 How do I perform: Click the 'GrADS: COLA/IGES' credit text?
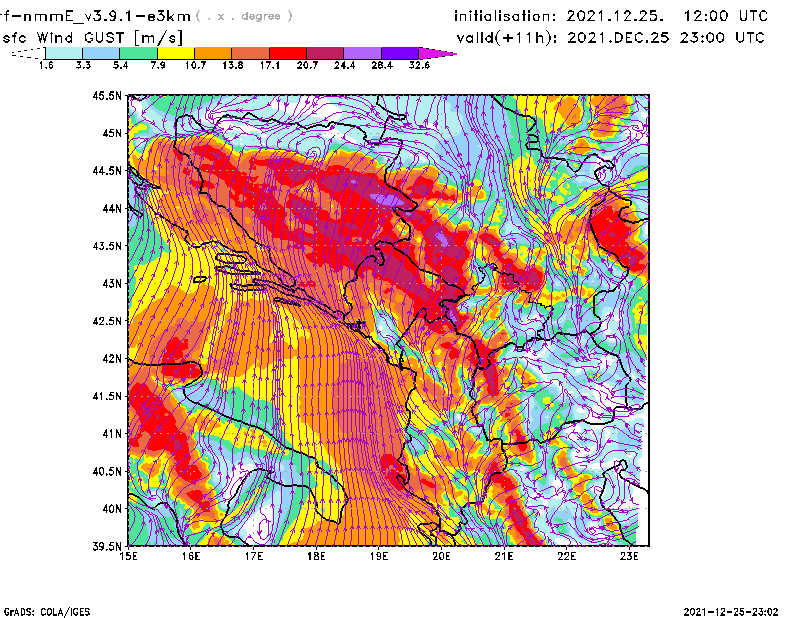47,612
